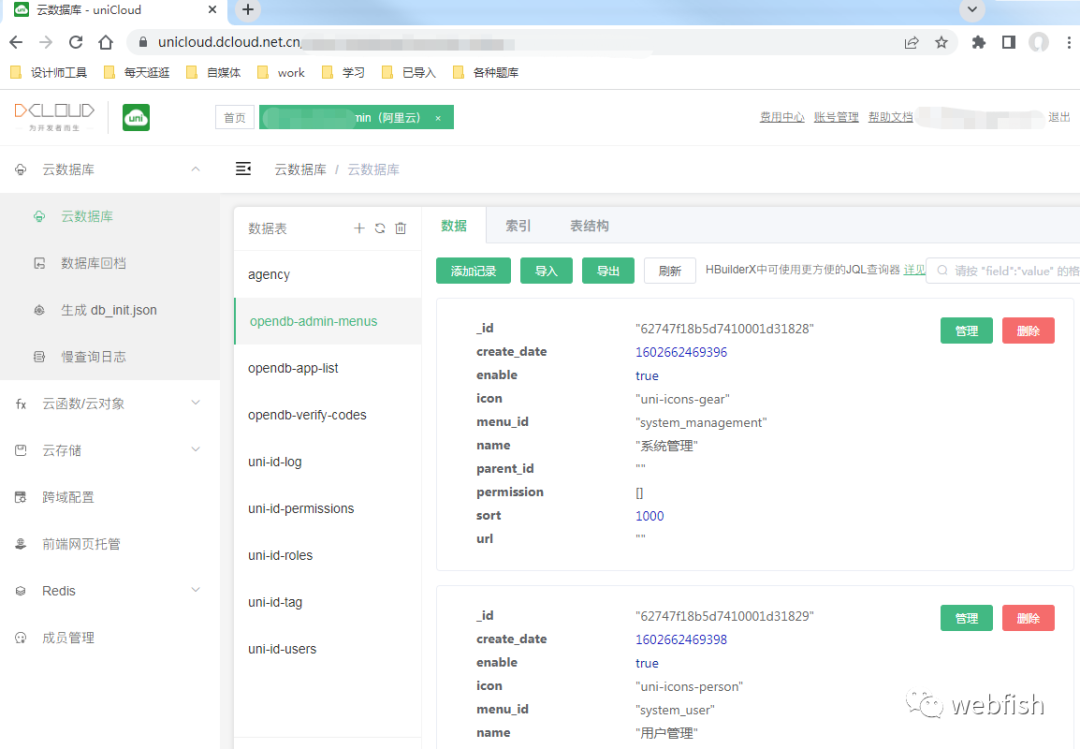The width and height of the screenshot is (1080, 749).
Task: Expand the 云存储 section
Action: (x=196, y=450)
